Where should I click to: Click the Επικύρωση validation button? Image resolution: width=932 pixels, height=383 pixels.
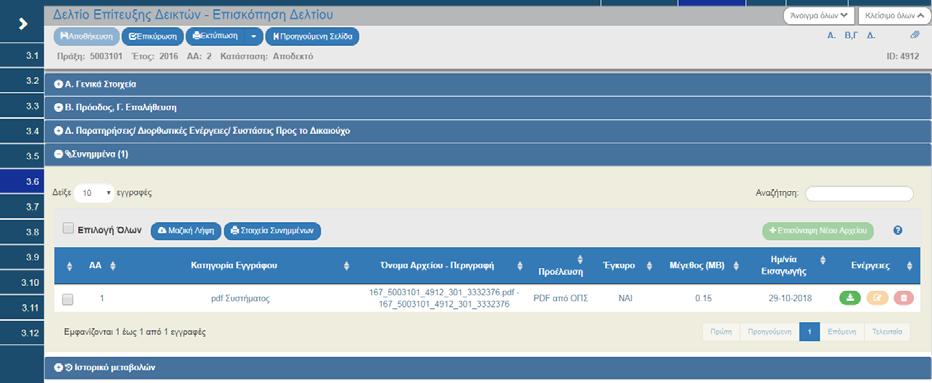tap(153, 36)
